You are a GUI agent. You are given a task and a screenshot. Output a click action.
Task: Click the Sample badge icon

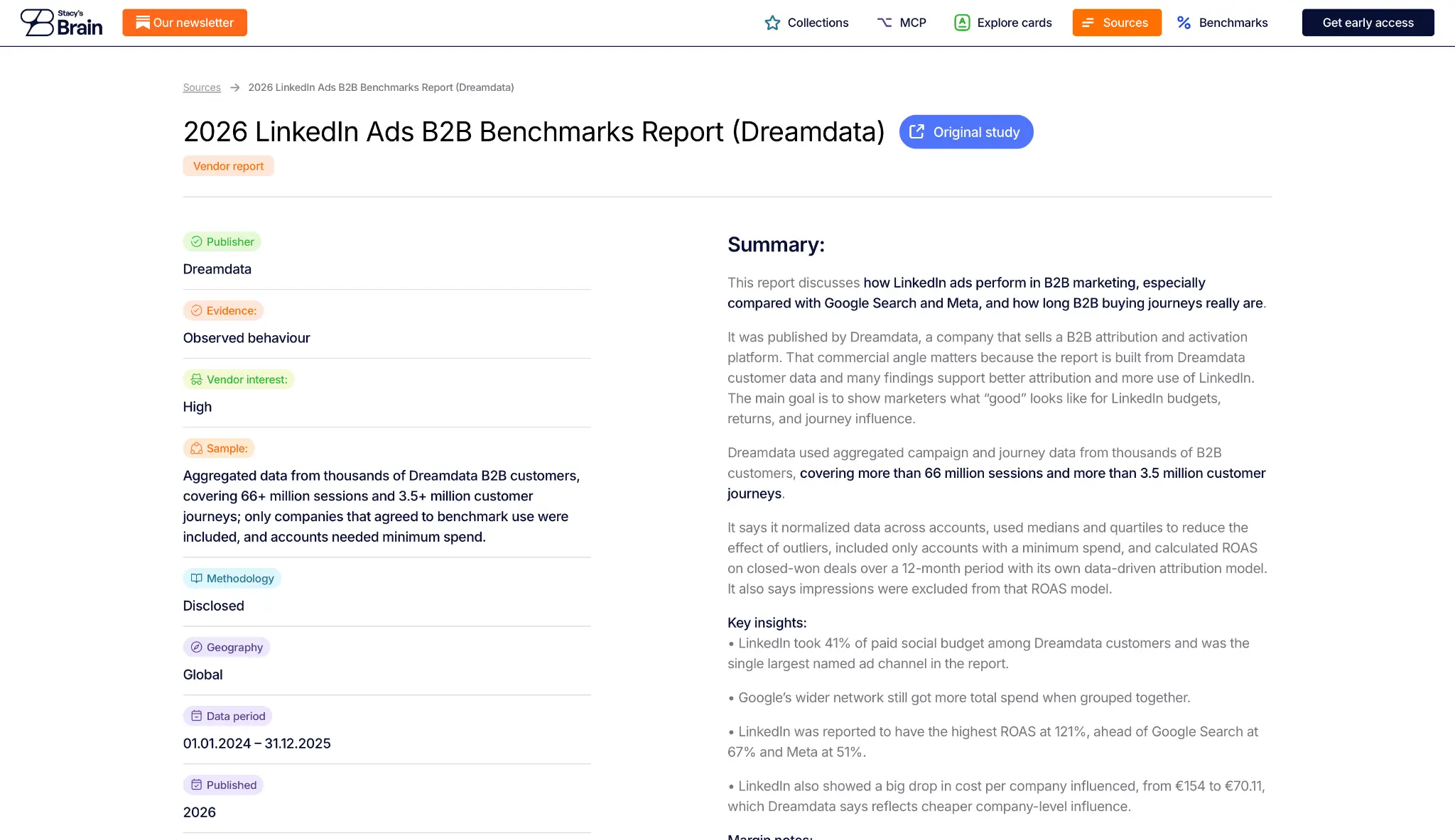[197, 448]
